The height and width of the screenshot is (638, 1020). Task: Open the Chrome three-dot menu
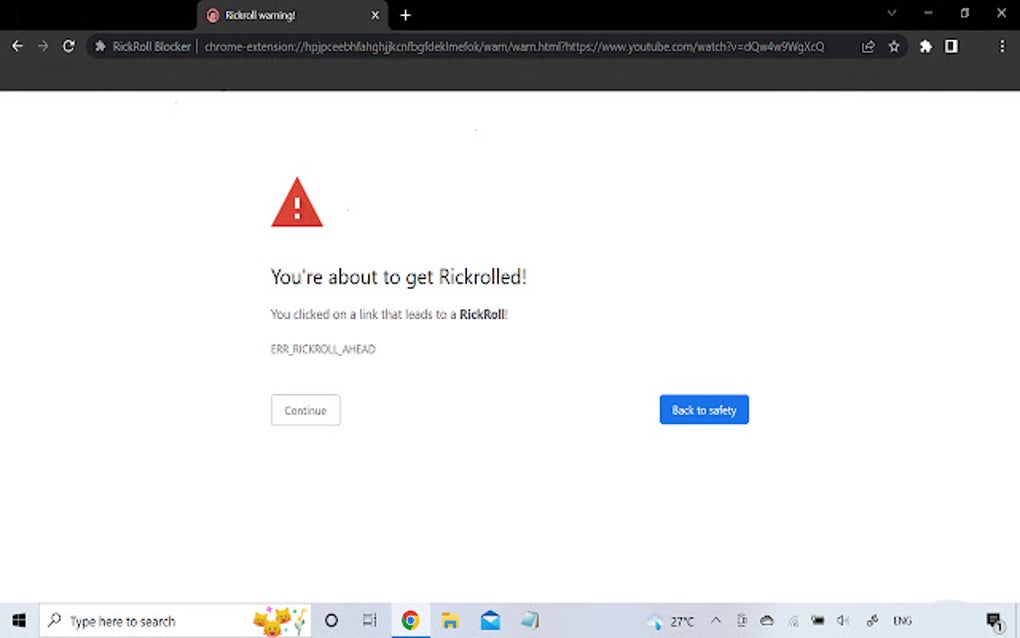(1003, 46)
